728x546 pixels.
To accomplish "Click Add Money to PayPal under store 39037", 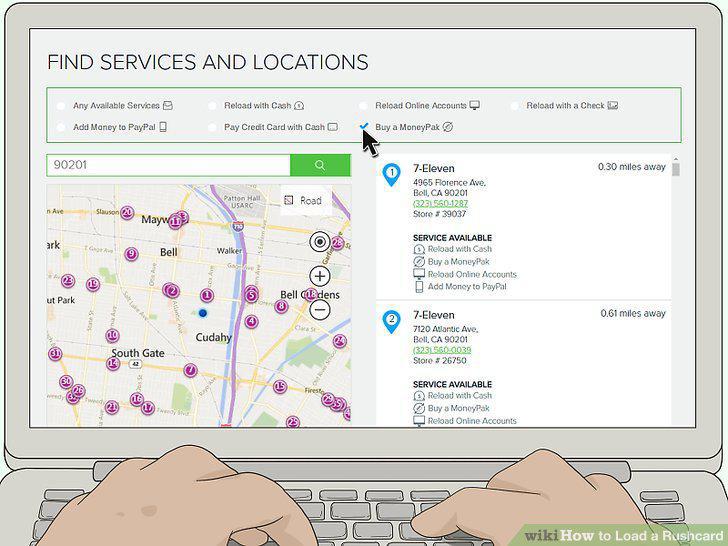I will coord(460,287).
